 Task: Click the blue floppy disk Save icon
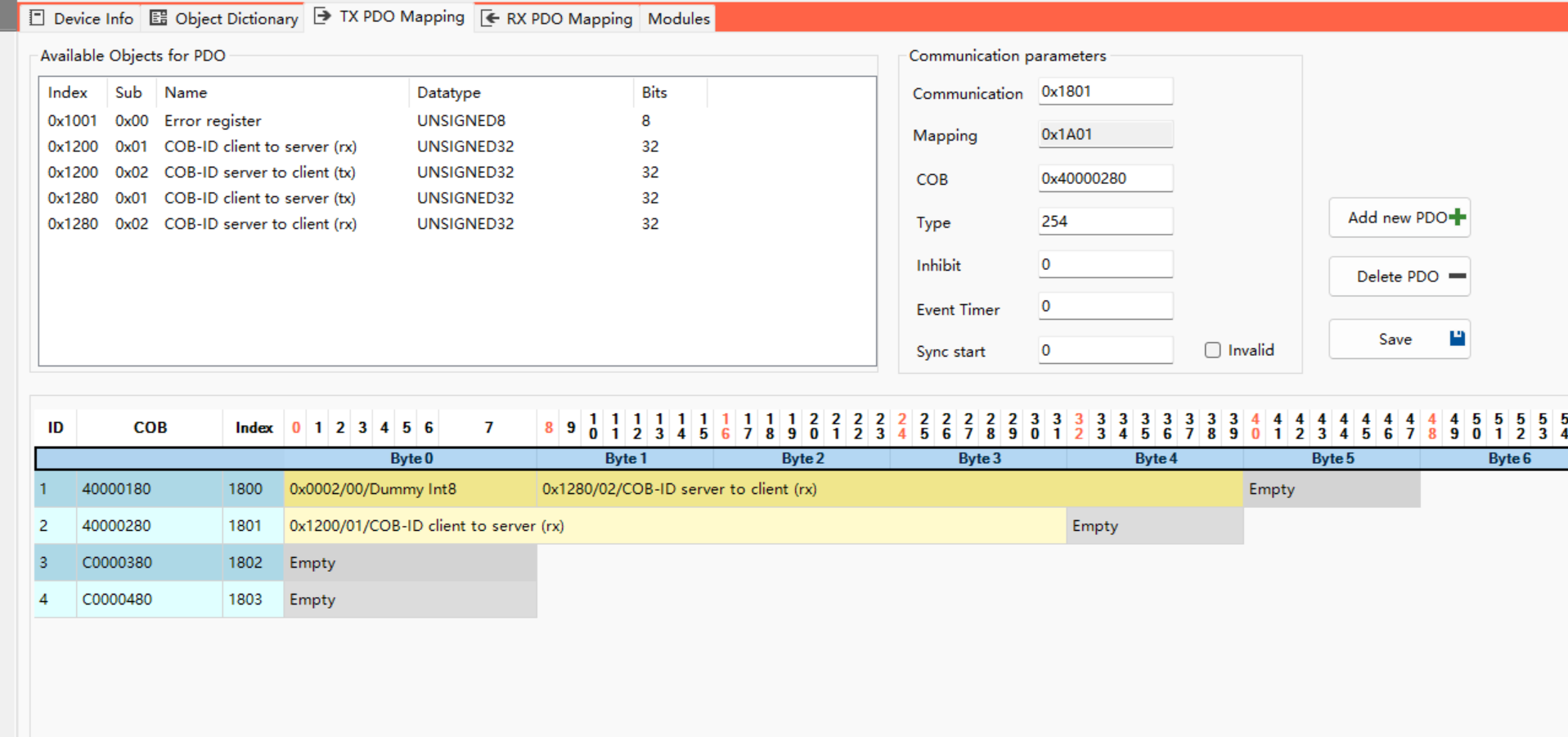click(x=1458, y=339)
